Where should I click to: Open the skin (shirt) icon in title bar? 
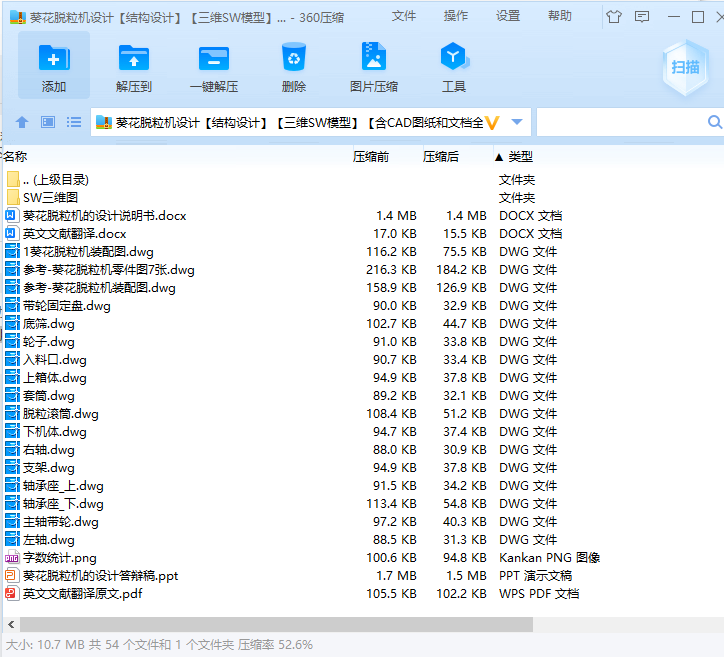pyautogui.click(x=614, y=17)
